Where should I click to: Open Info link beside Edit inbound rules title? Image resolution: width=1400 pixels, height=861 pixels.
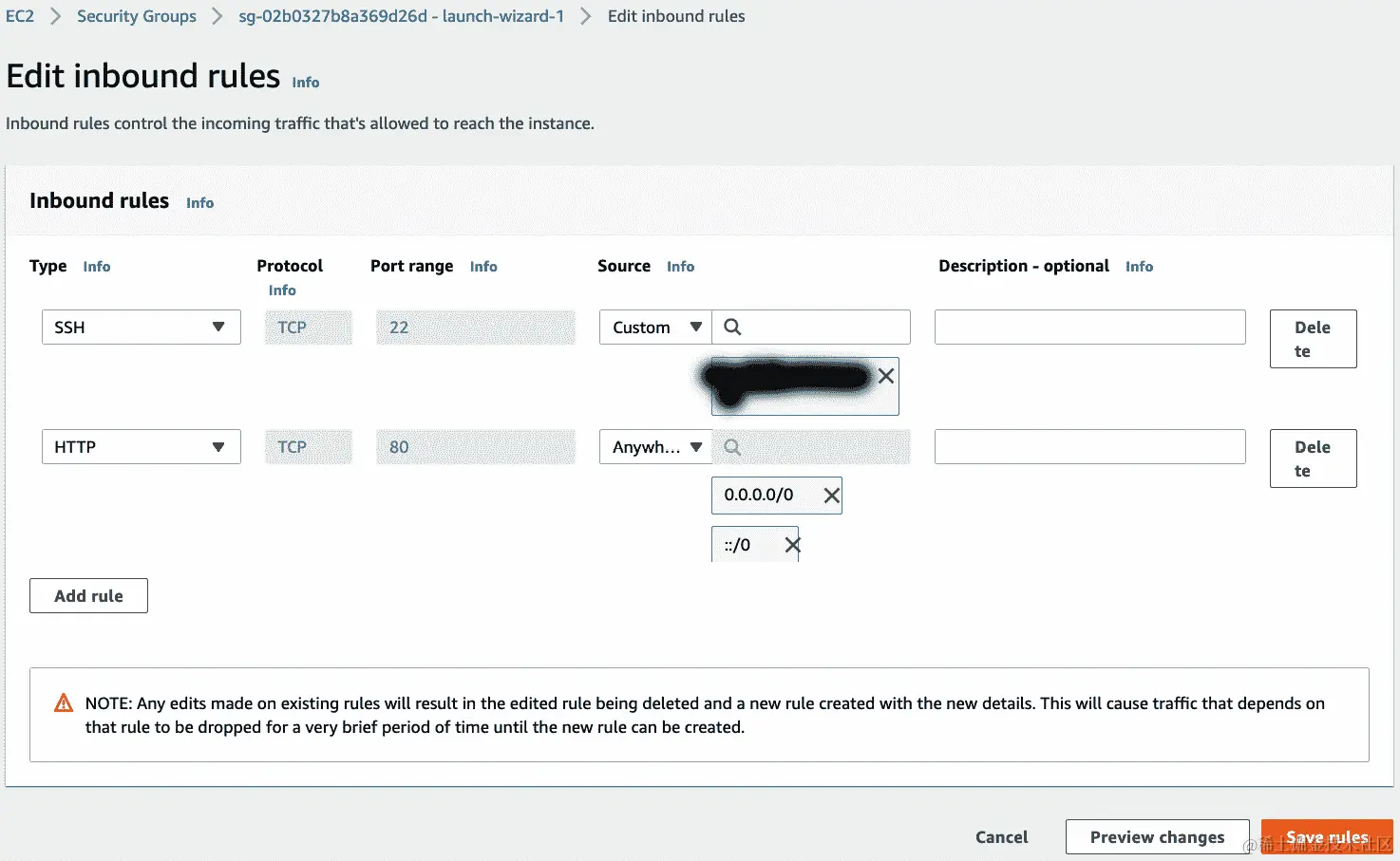tap(306, 83)
